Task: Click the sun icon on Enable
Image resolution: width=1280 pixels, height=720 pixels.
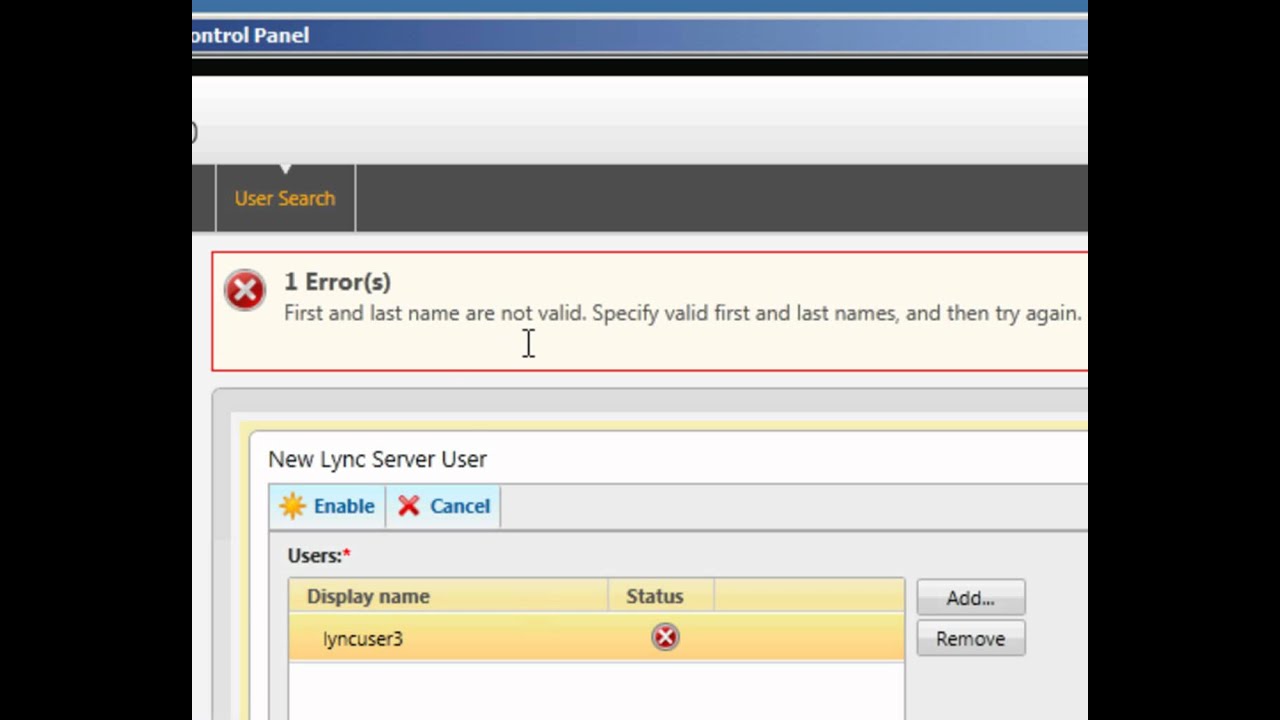Action: point(292,506)
